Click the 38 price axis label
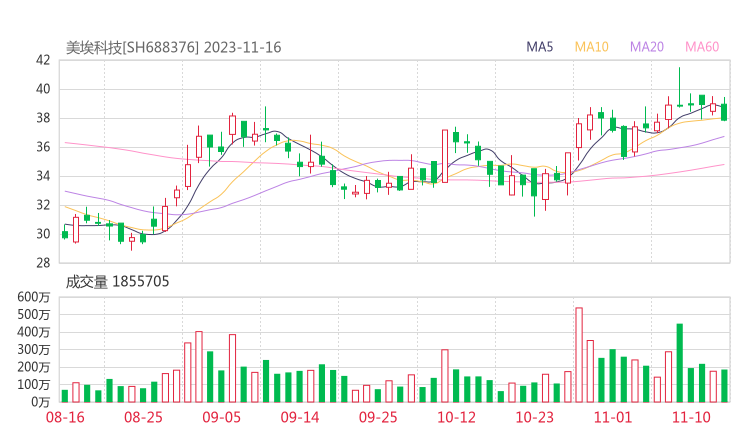Screen dimensions: 740x440 point(43,118)
